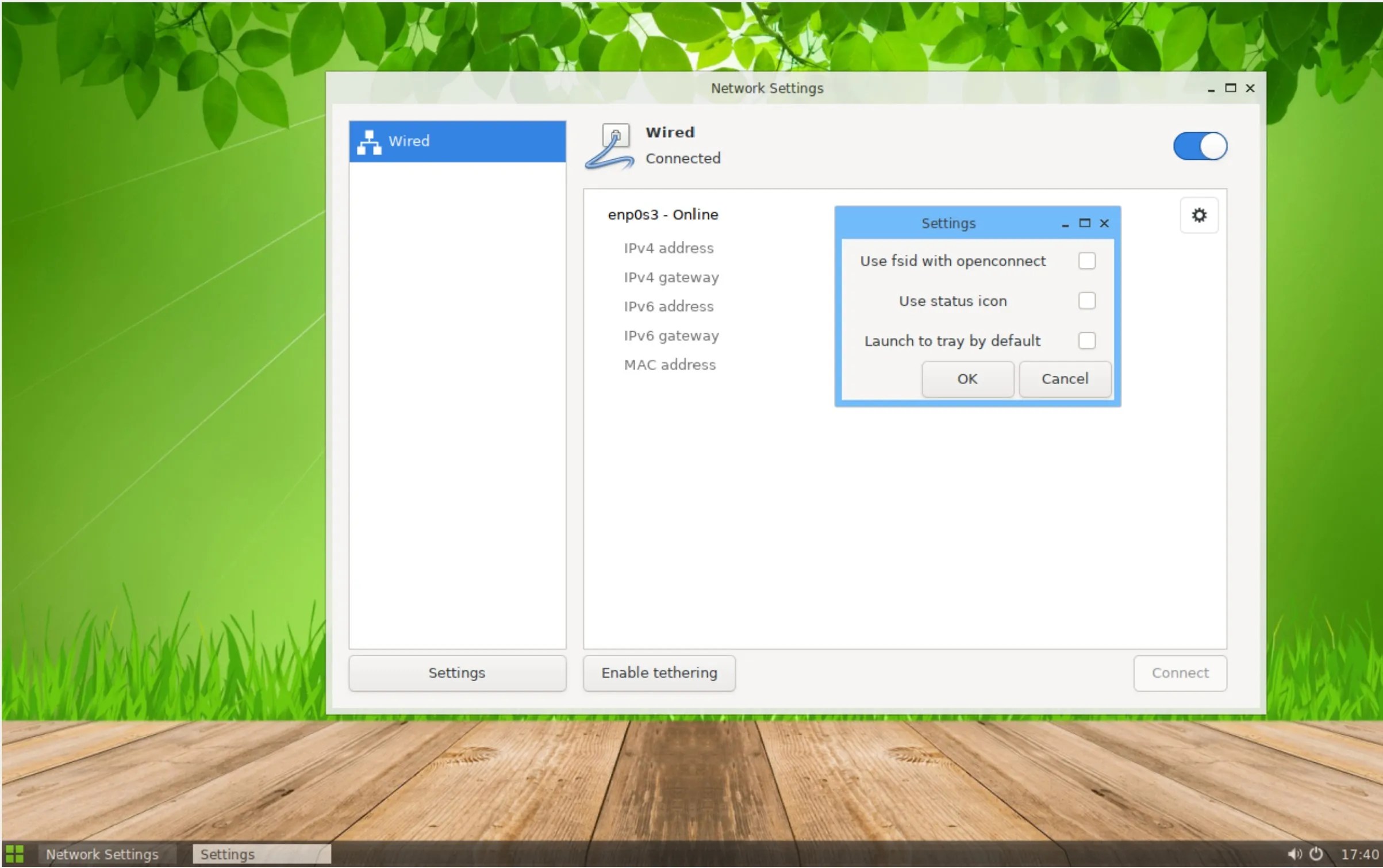
Task: Click the clock showing 17:40
Action: coord(1359,854)
